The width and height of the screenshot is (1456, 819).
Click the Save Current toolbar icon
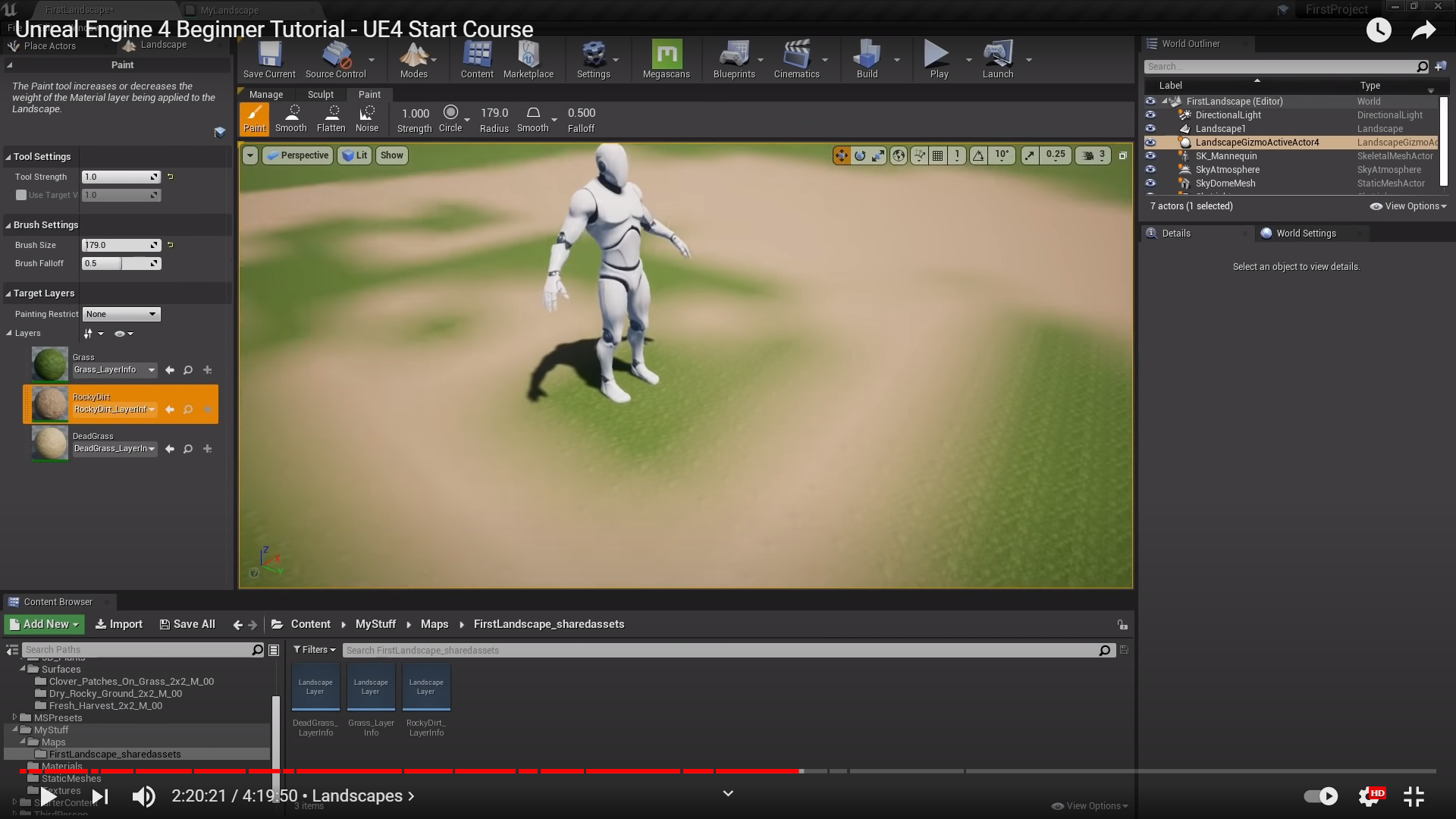[x=269, y=60]
